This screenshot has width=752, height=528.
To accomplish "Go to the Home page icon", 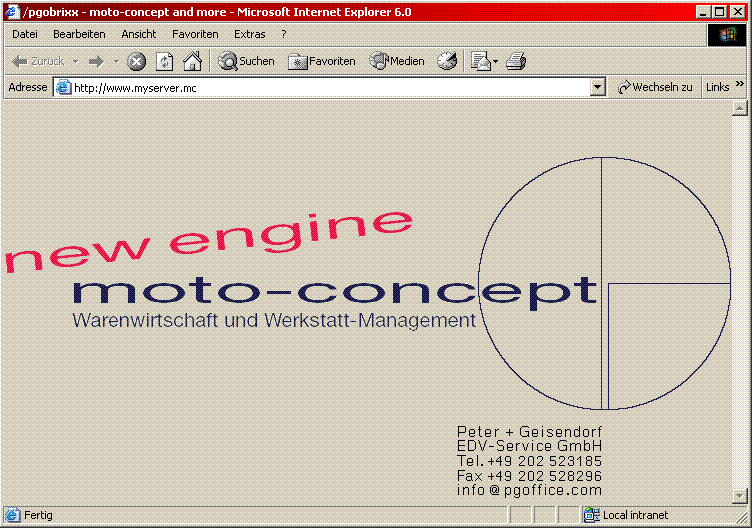I will 192,62.
